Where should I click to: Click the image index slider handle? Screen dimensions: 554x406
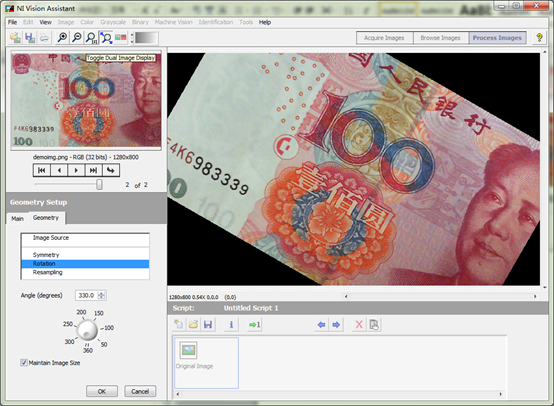click(x=100, y=184)
